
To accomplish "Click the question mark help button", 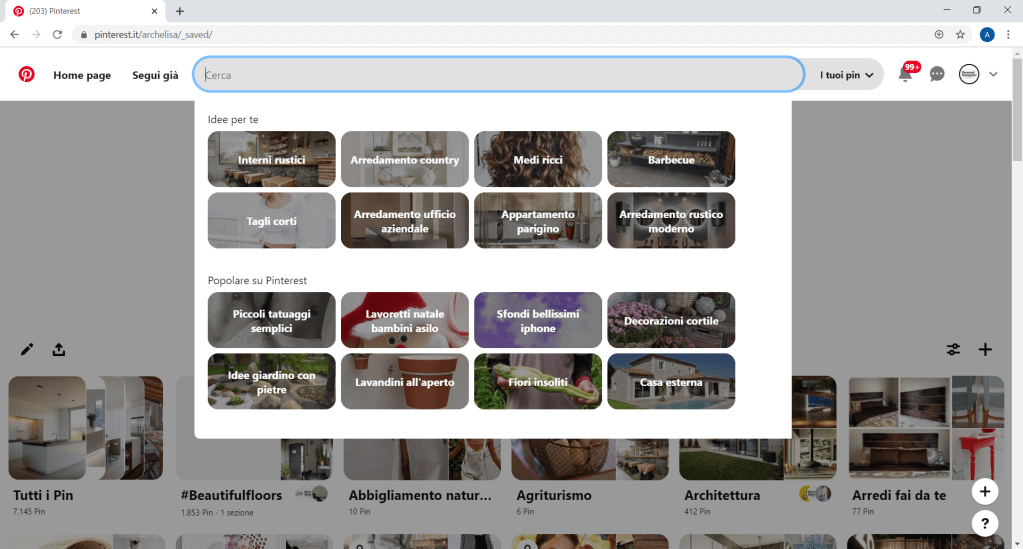I will coord(985,523).
